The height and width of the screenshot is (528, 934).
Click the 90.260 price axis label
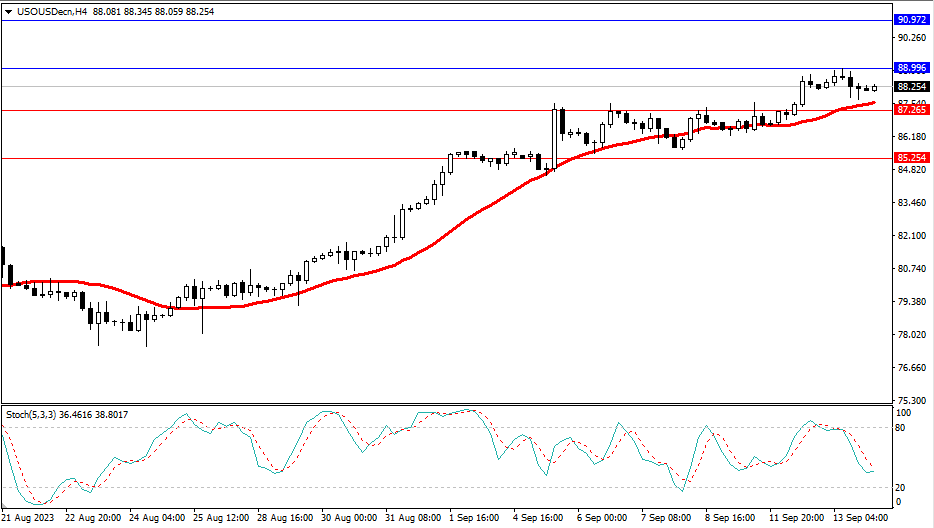pyautogui.click(x=911, y=38)
